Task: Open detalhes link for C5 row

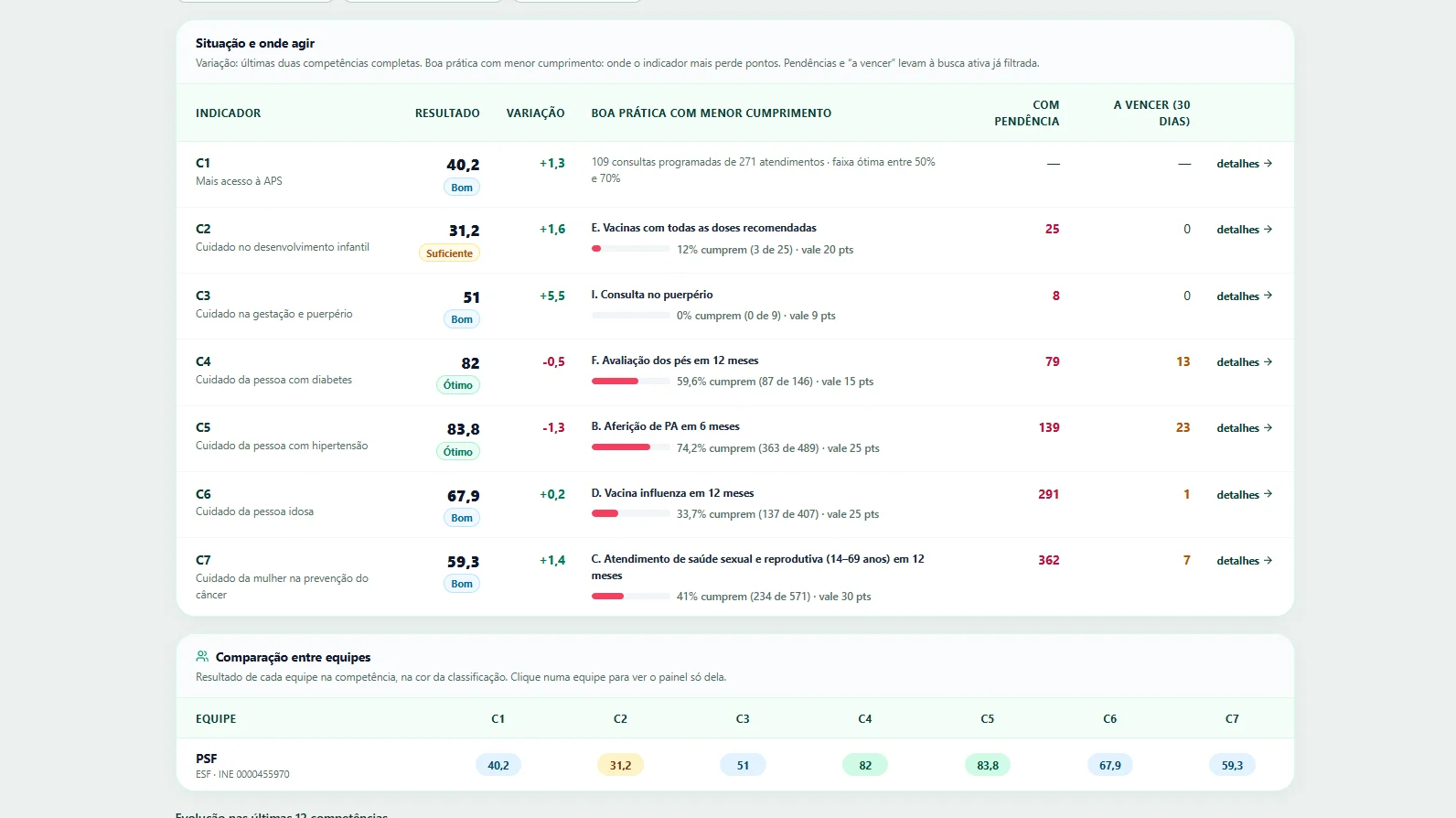Action: (x=1244, y=428)
